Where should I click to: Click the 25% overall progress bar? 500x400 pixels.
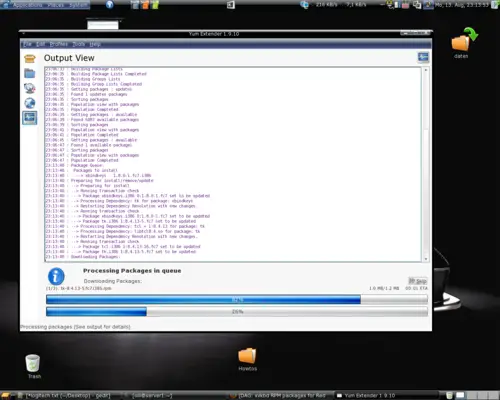tap(237, 312)
